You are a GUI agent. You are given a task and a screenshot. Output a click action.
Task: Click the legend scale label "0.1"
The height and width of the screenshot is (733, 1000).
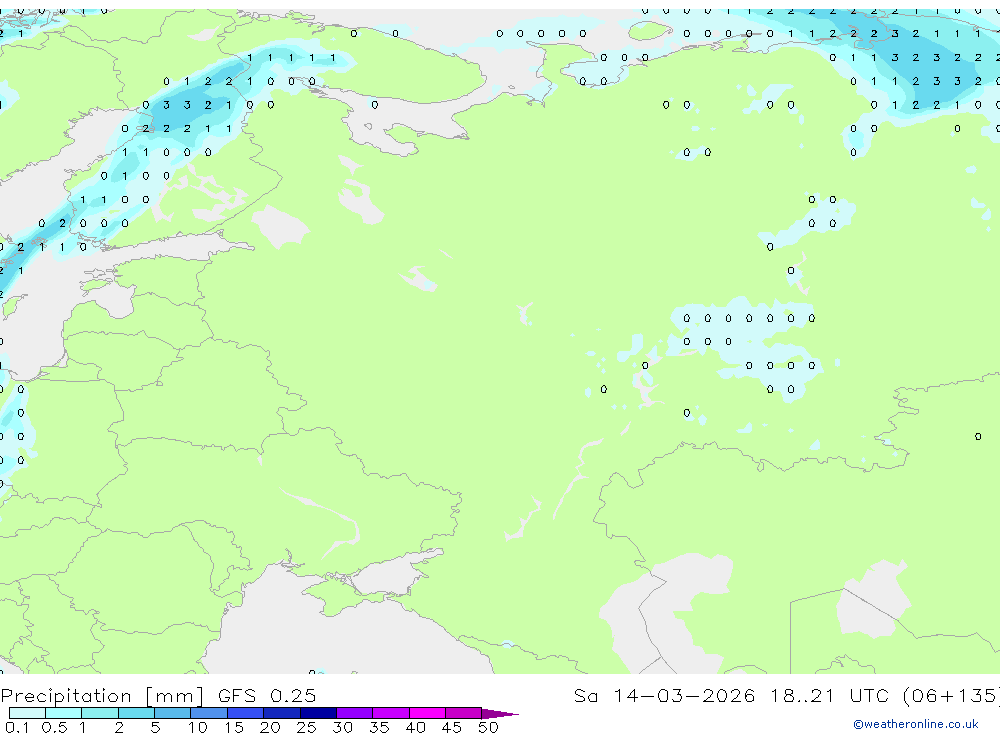pyautogui.click(x=17, y=727)
